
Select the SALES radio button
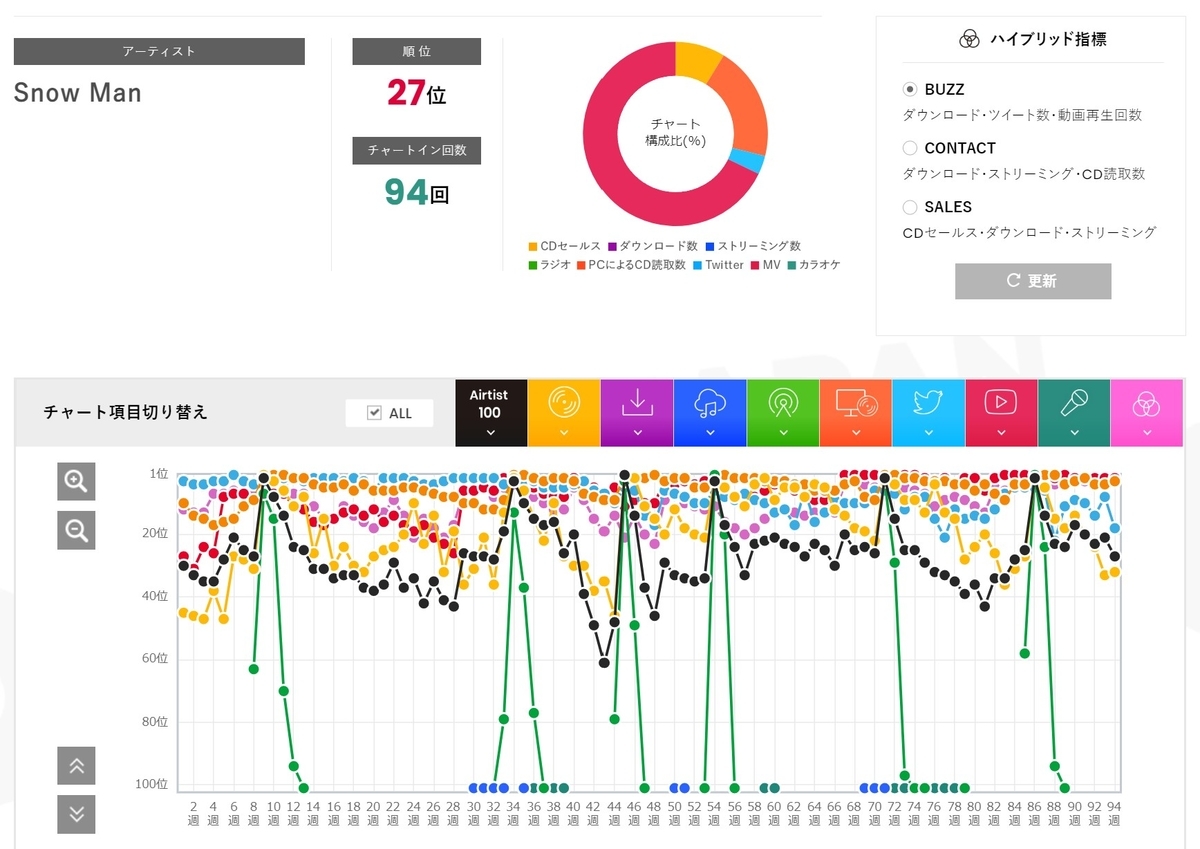910,207
